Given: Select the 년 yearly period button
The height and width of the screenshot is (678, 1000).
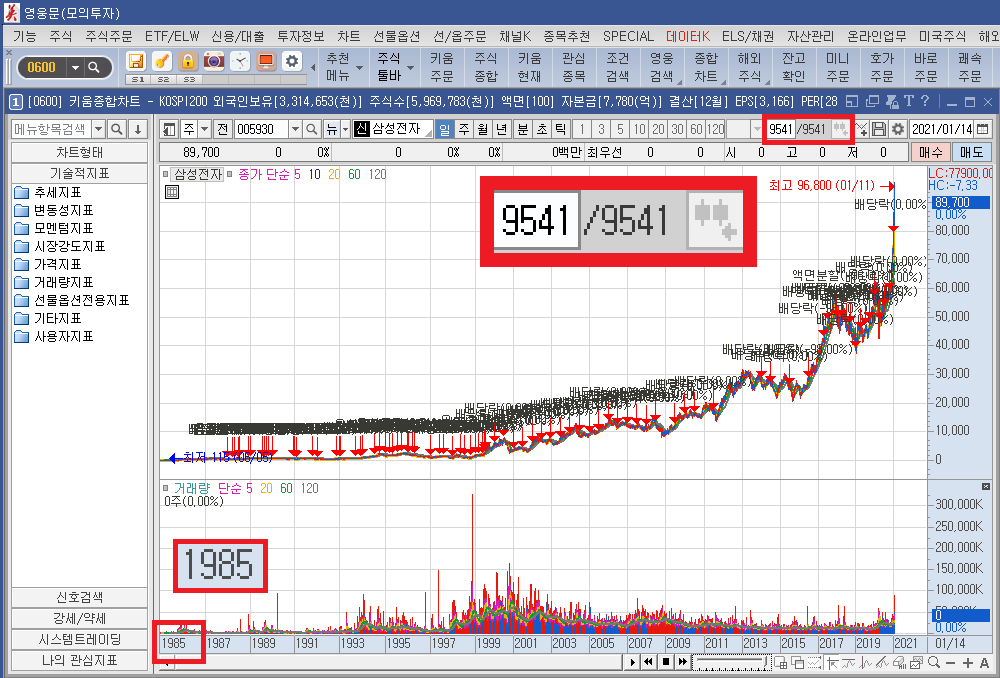Looking at the screenshot, I should 502,129.
